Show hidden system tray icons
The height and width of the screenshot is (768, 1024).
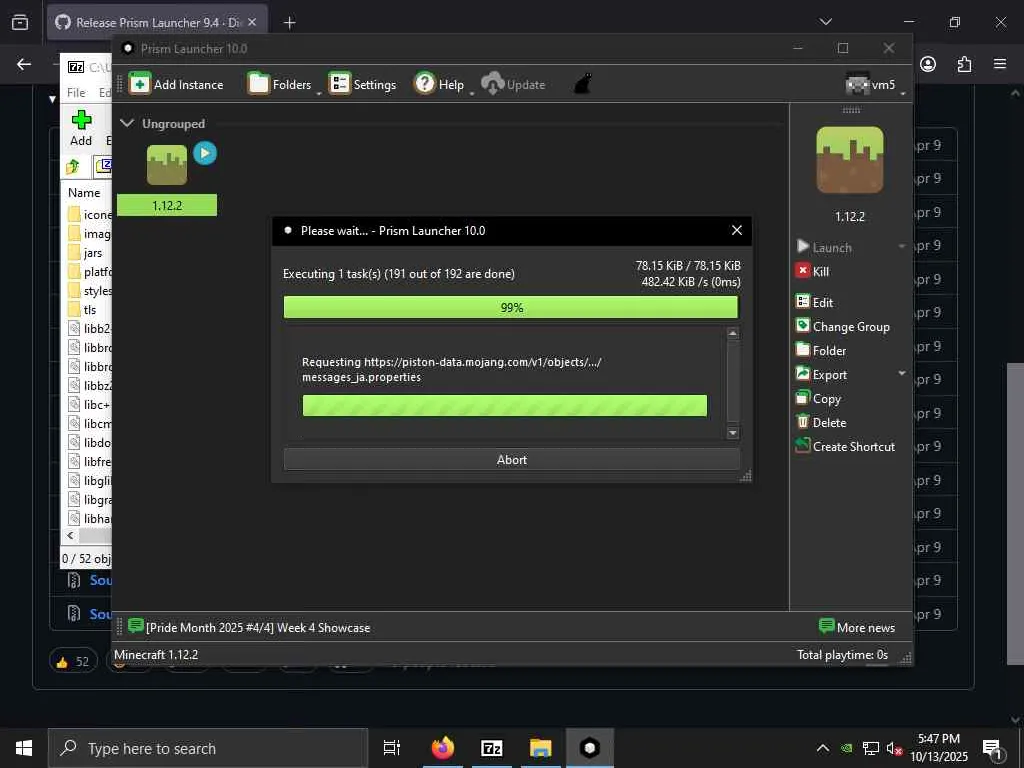(823, 748)
